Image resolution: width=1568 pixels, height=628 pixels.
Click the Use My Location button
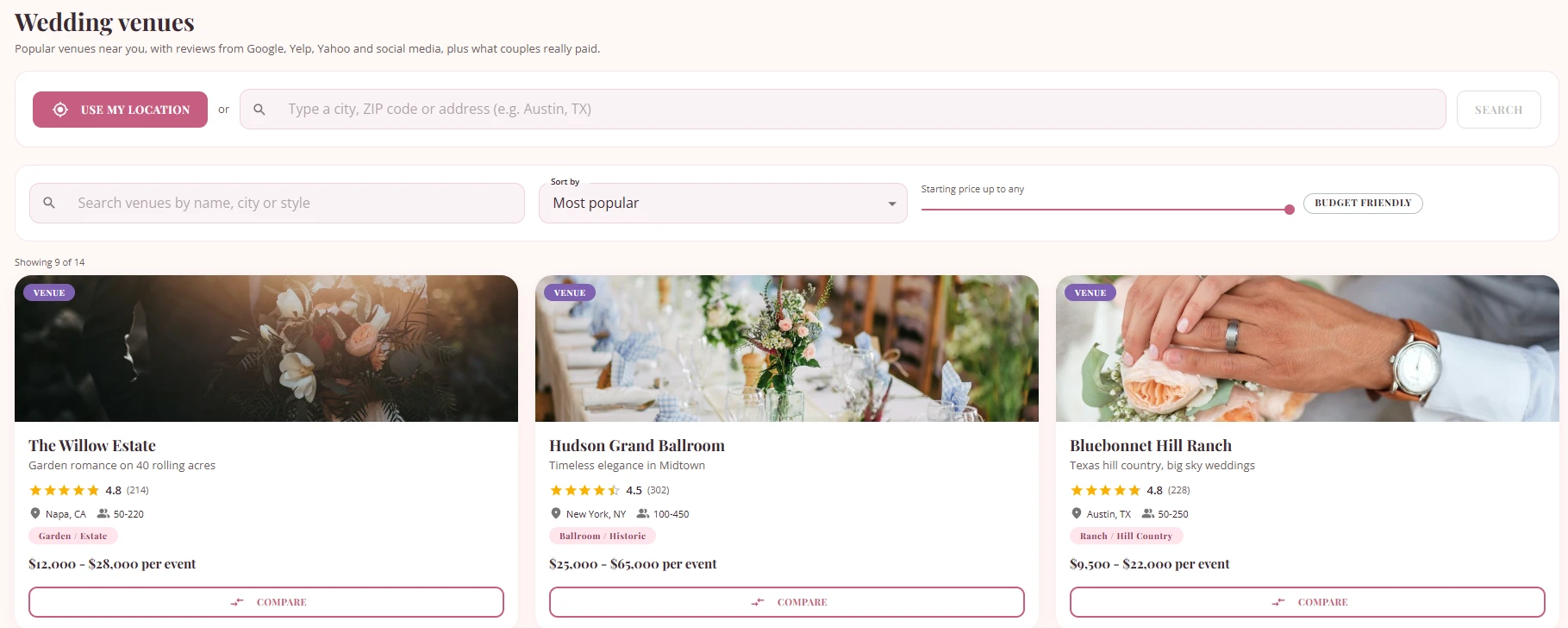coord(120,110)
